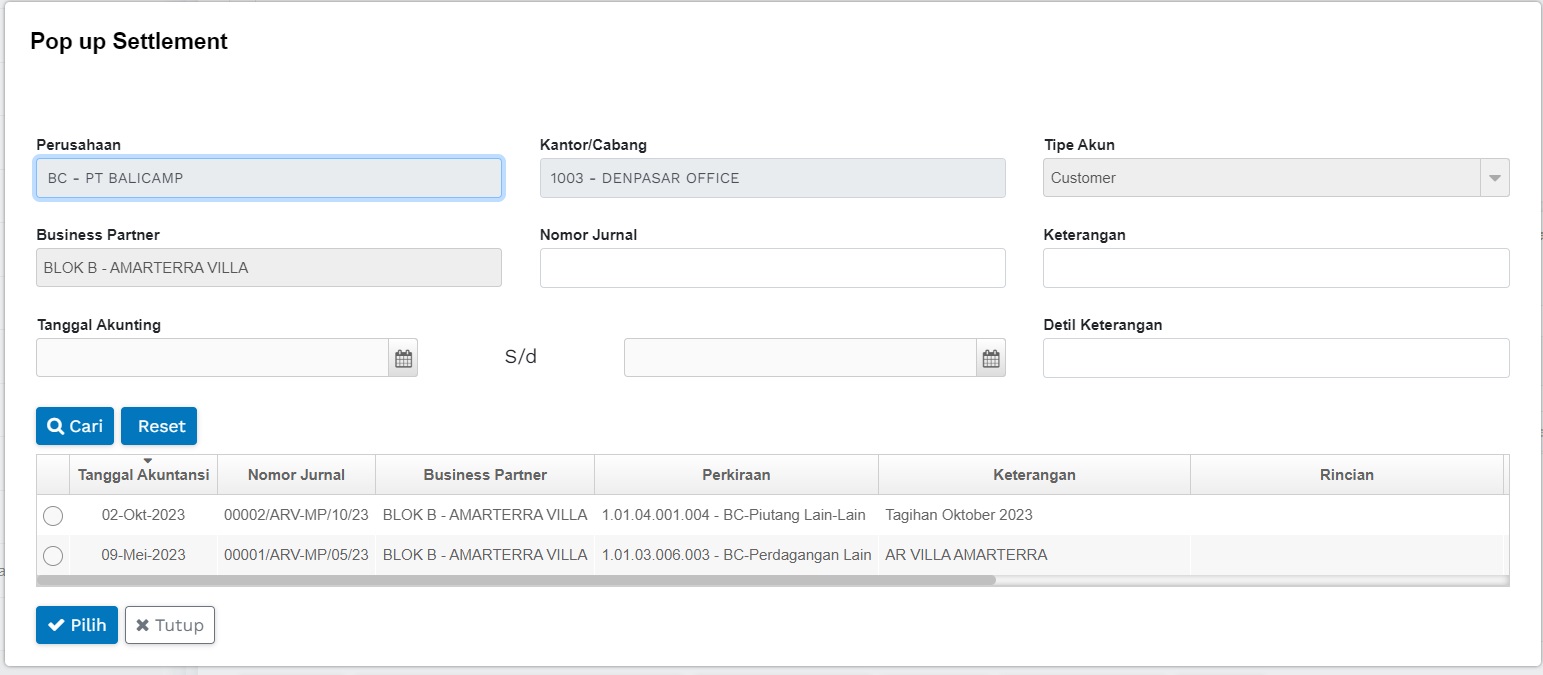The height and width of the screenshot is (675, 1543).
Task: Select the radio button for 02-Okt-2023 row
Action: coord(53,516)
